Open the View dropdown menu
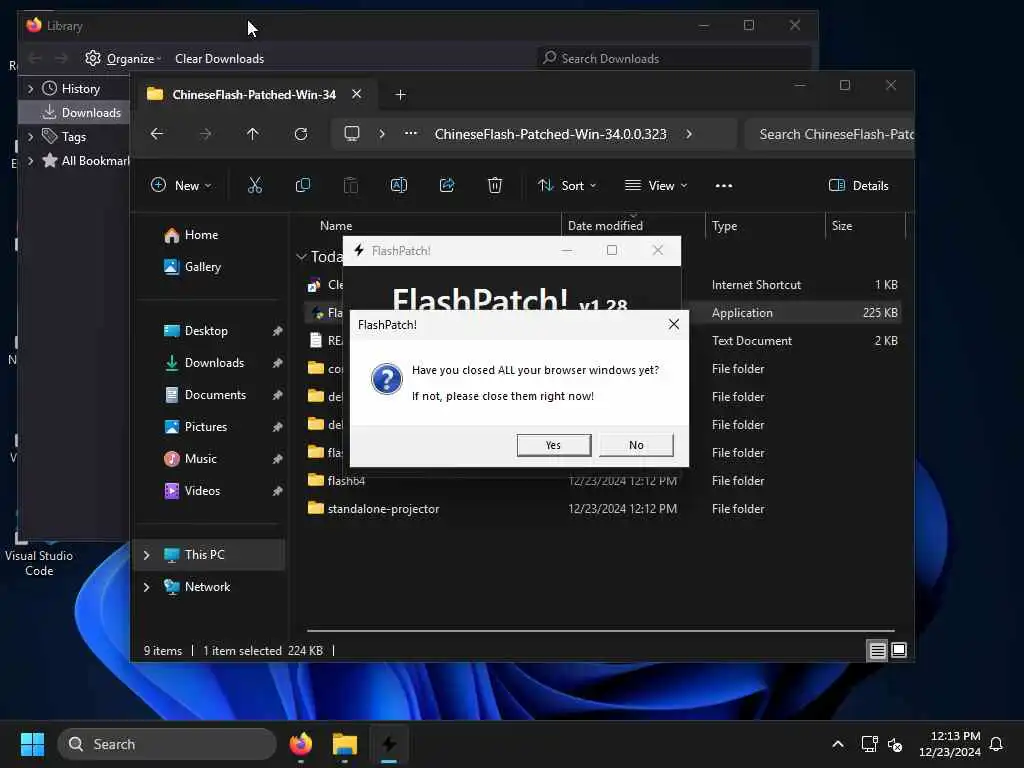This screenshot has width=1024, height=768. (x=656, y=185)
